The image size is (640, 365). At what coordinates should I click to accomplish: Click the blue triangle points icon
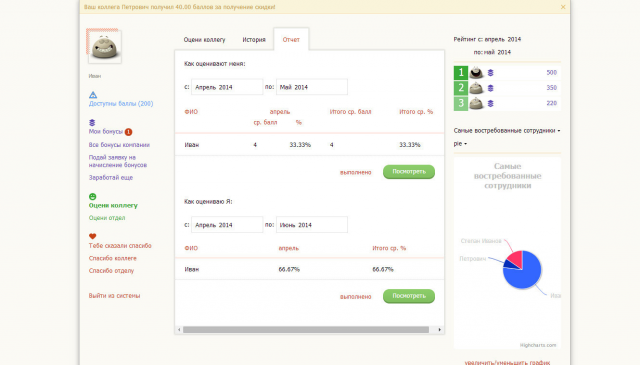[x=93, y=95]
